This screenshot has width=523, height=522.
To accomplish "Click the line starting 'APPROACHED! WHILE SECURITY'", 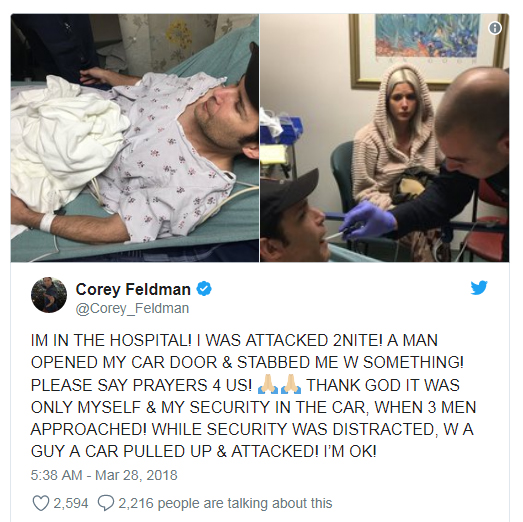I will pyautogui.click(x=252, y=429).
